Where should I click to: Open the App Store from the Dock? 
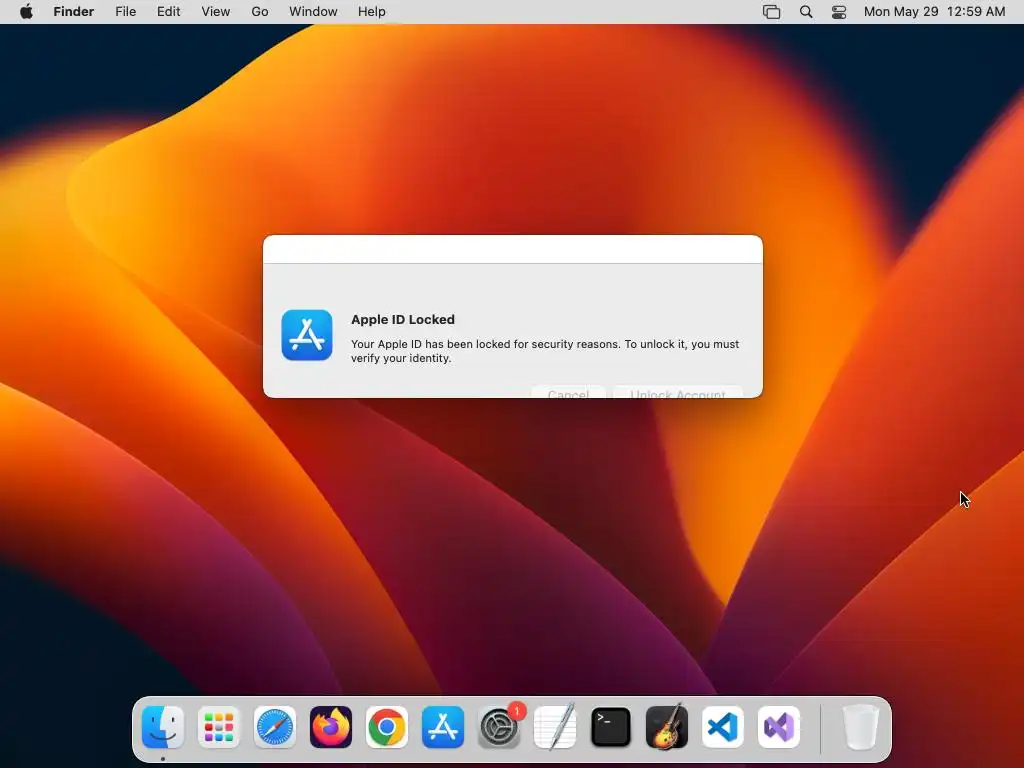point(443,727)
